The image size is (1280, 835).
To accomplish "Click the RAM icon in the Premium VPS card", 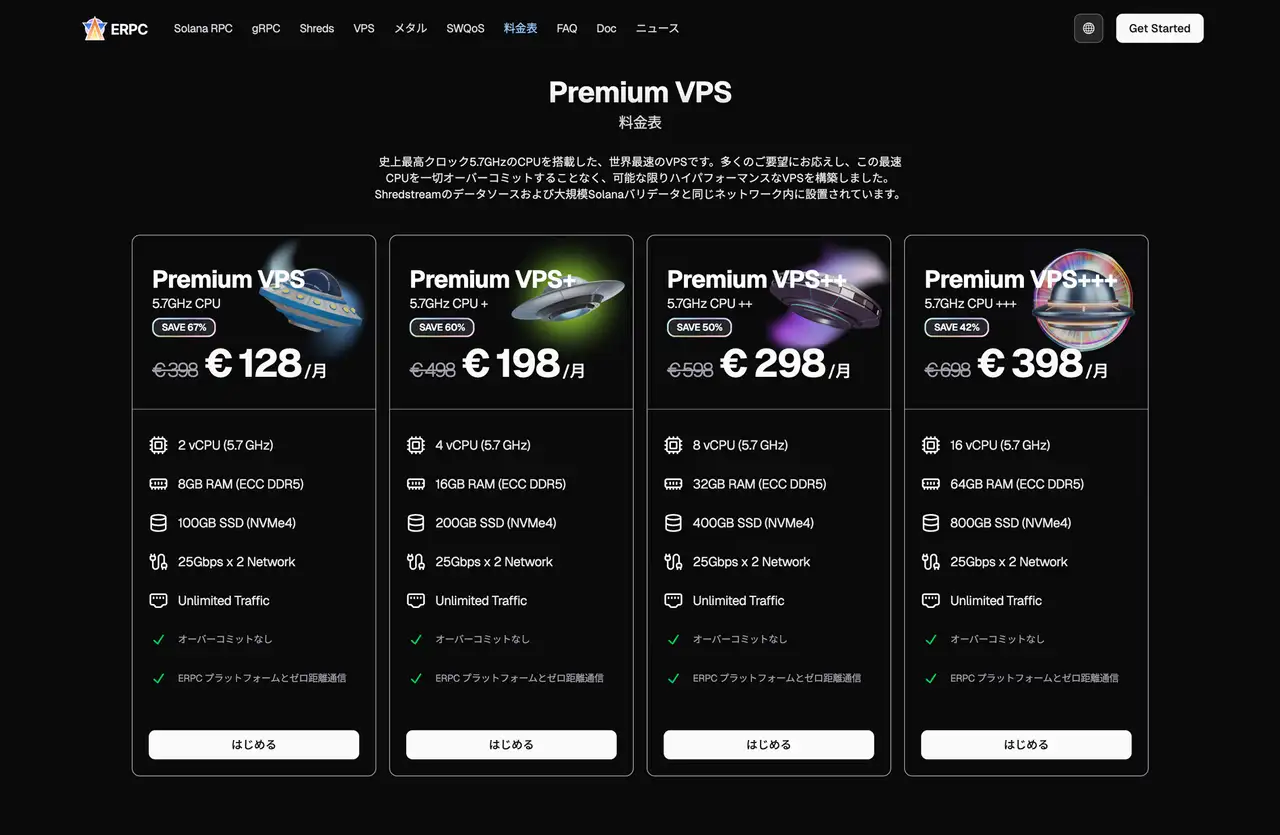I will coord(158,483).
